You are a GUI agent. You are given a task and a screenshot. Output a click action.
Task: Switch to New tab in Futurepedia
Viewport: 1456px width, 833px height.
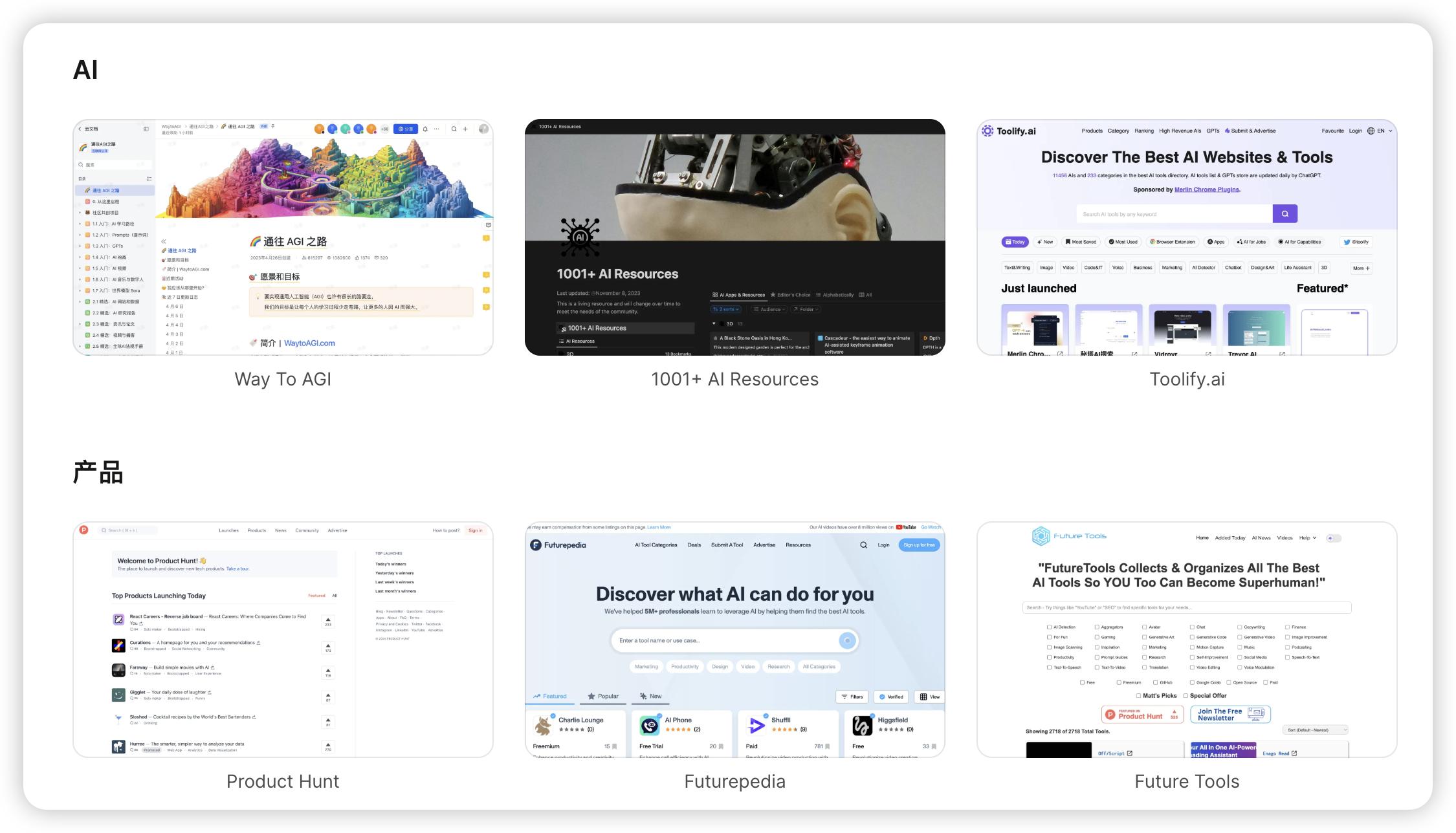point(650,697)
